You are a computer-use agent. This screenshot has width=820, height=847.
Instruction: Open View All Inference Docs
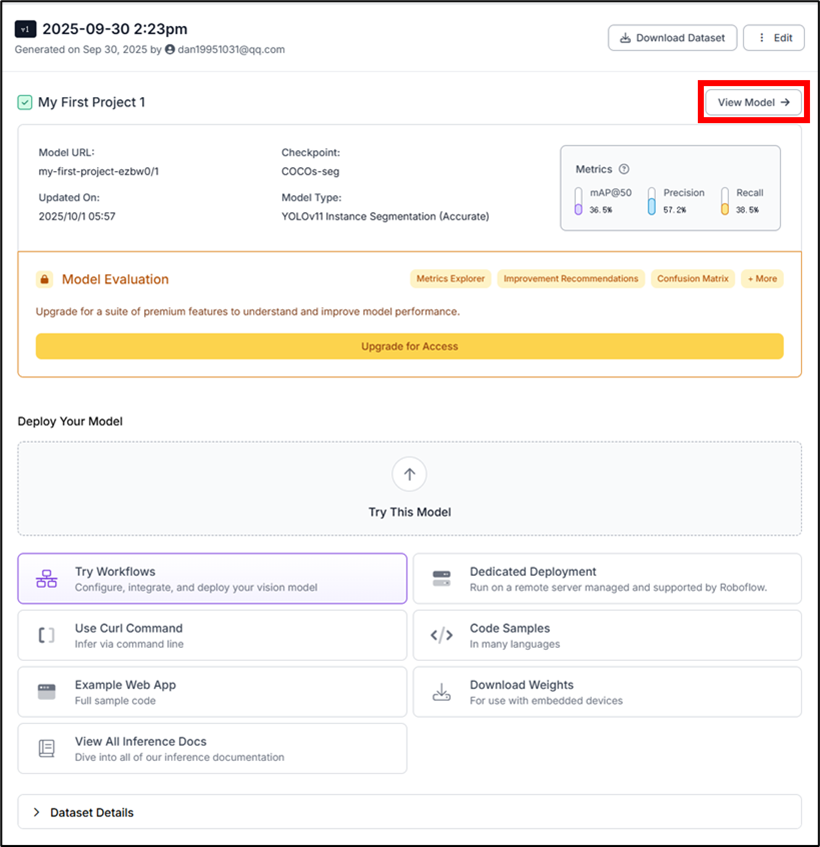pyautogui.click(x=212, y=749)
